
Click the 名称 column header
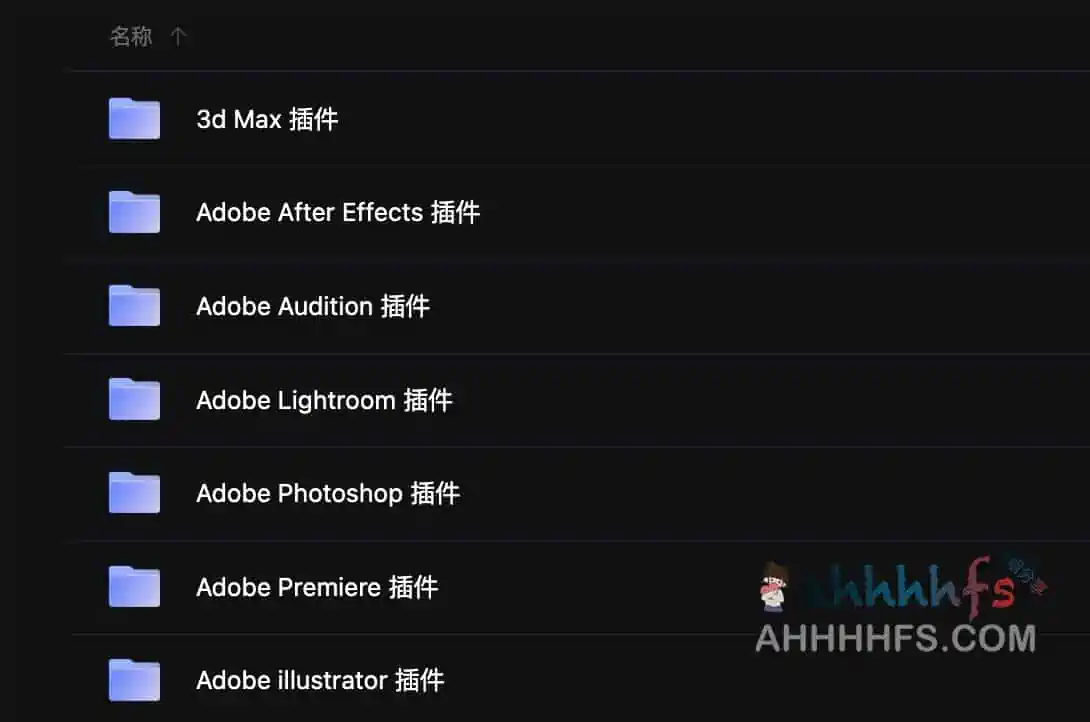tap(131, 36)
